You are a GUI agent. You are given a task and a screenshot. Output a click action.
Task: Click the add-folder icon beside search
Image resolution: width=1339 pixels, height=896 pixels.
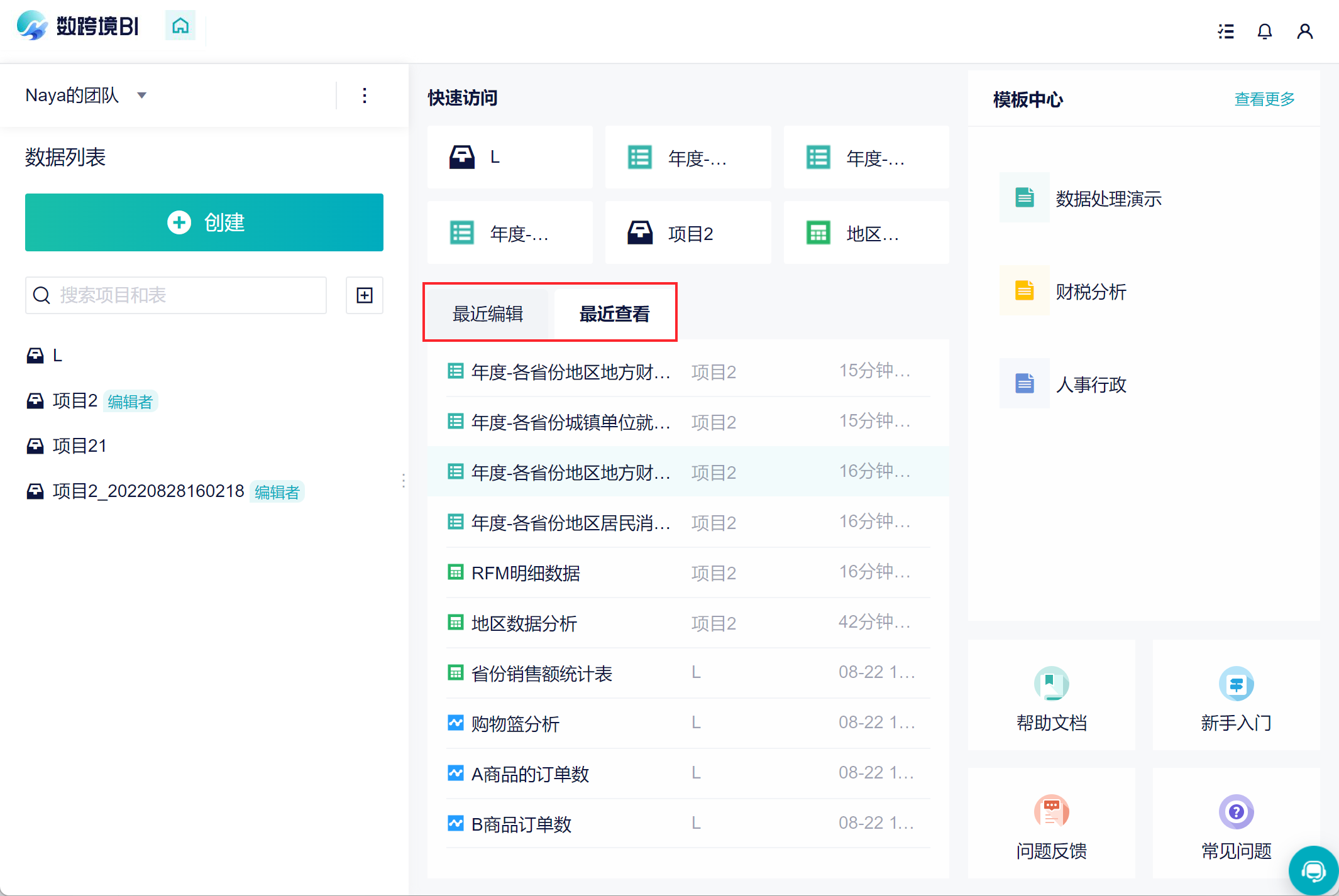[x=365, y=295]
